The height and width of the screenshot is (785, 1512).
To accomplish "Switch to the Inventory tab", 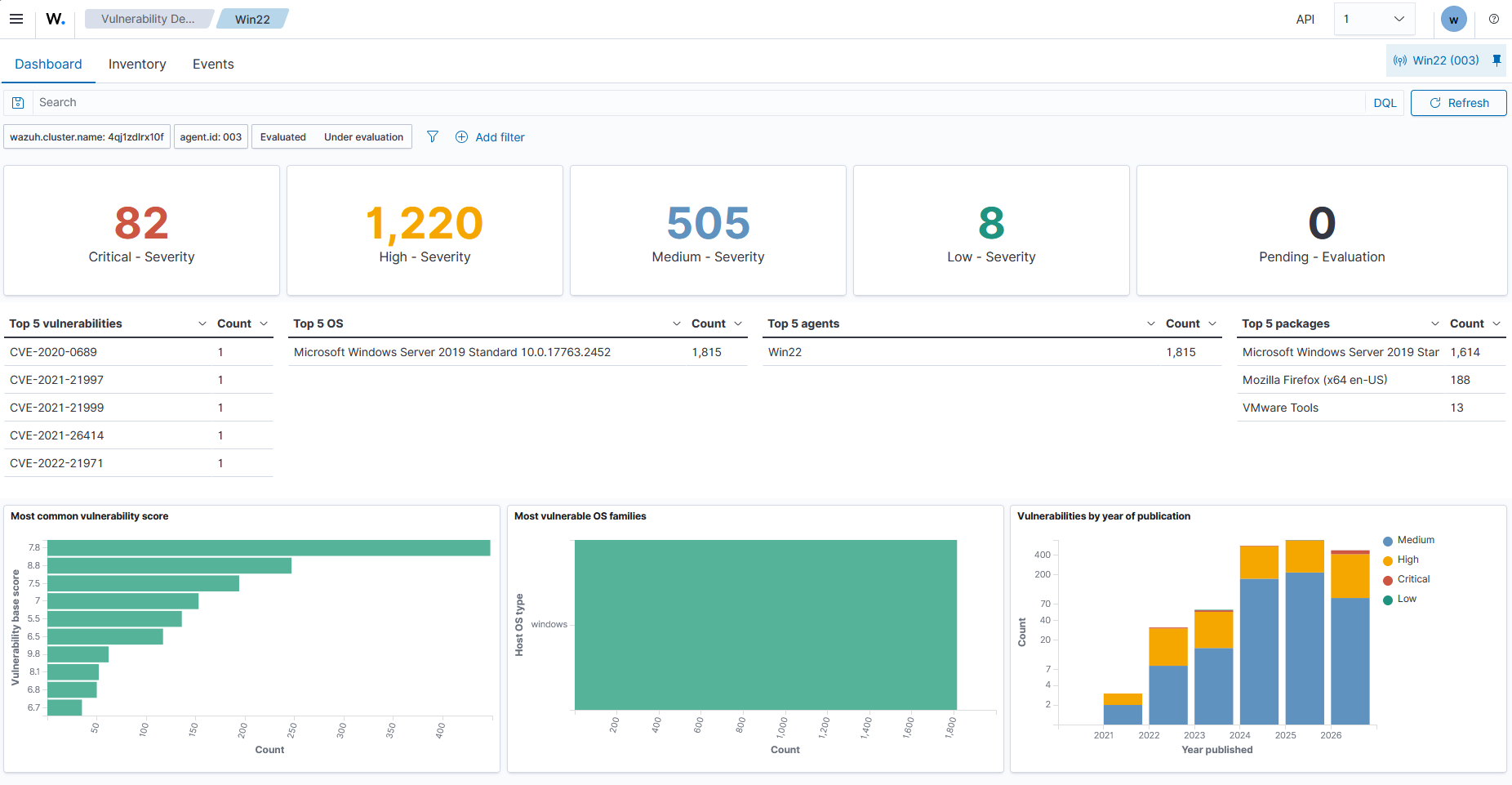I will pyautogui.click(x=137, y=64).
